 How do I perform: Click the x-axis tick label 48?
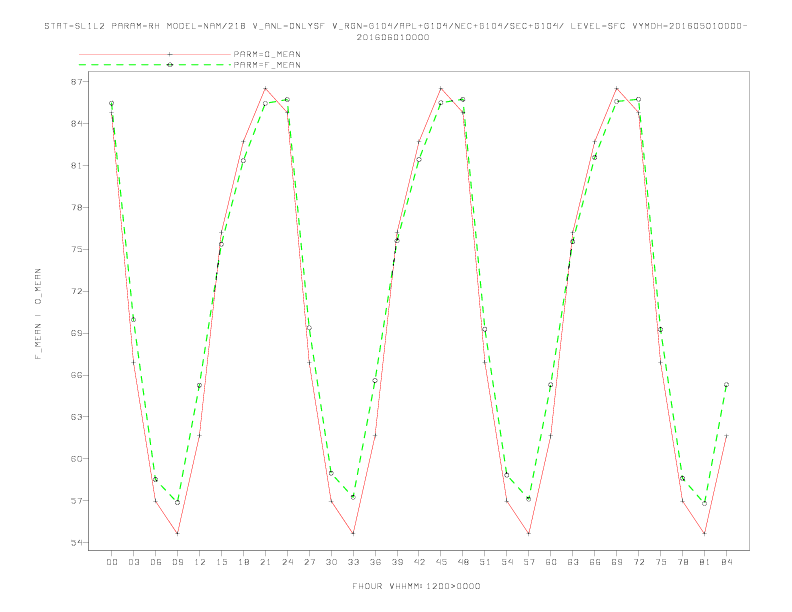coord(463,562)
